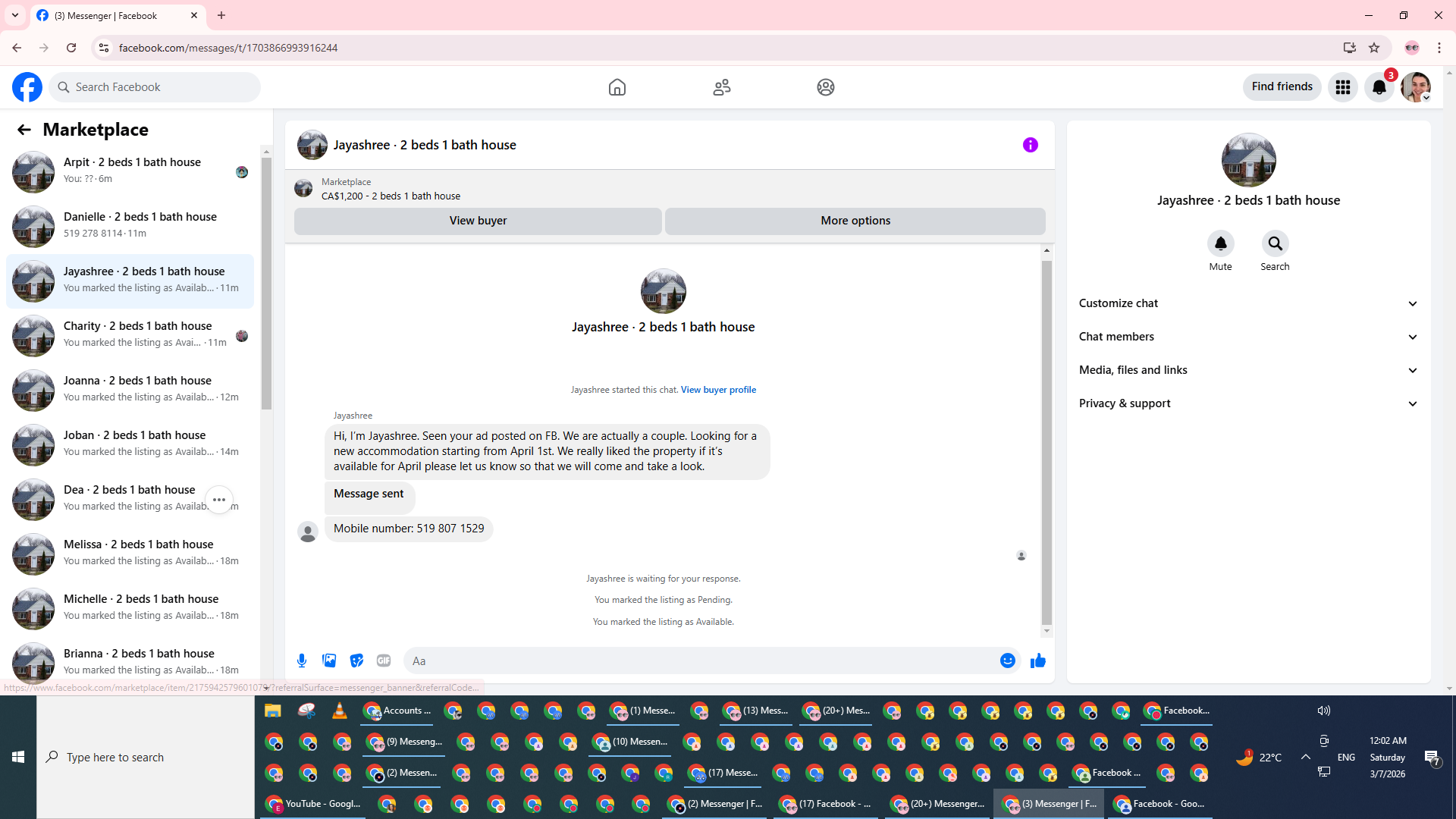Open the emoji picker in message box
1456x819 pixels.
pyautogui.click(x=1007, y=661)
